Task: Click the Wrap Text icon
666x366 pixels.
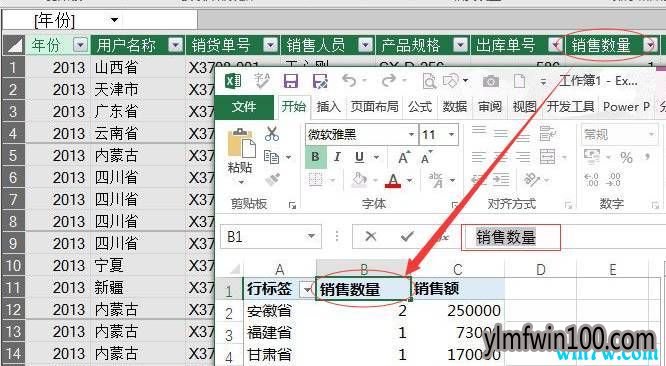Action: [547, 134]
